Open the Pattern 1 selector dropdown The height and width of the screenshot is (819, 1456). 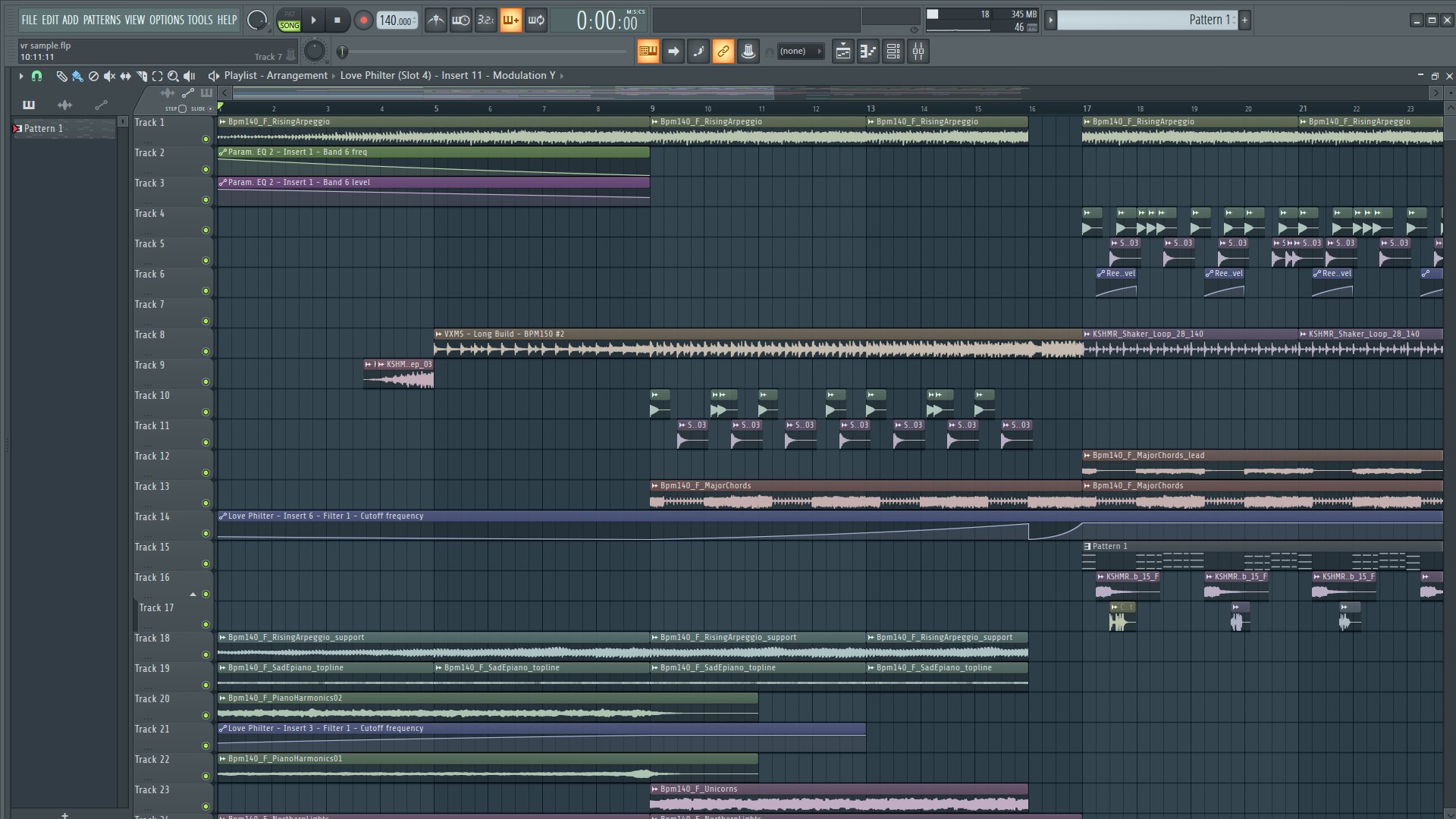coord(1147,20)
